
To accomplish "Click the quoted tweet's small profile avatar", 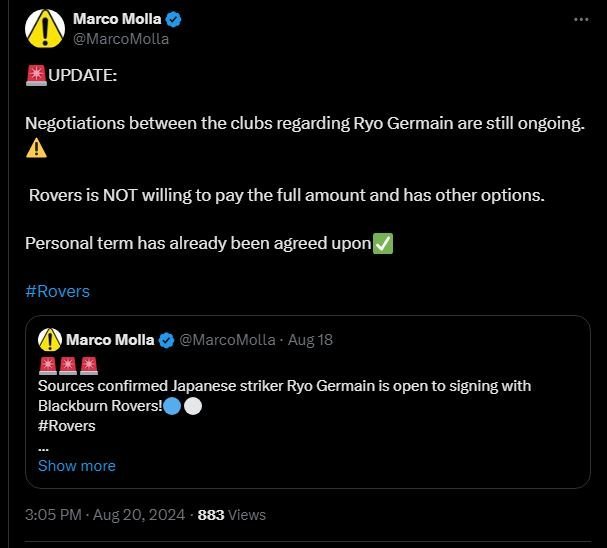I will click(x=49, y=339).
